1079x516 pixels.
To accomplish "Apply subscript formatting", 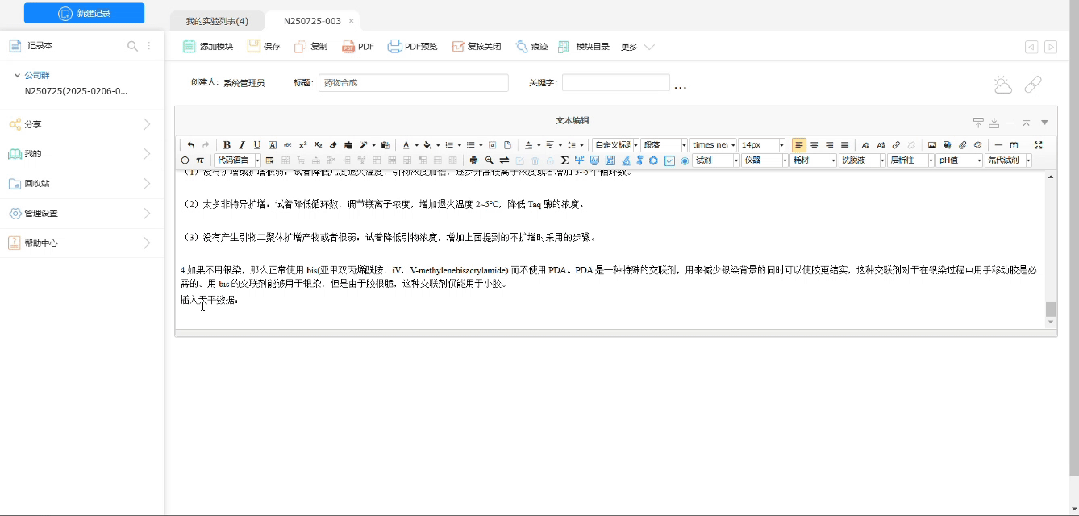I will pyautogui.click(x=318, y=145).
